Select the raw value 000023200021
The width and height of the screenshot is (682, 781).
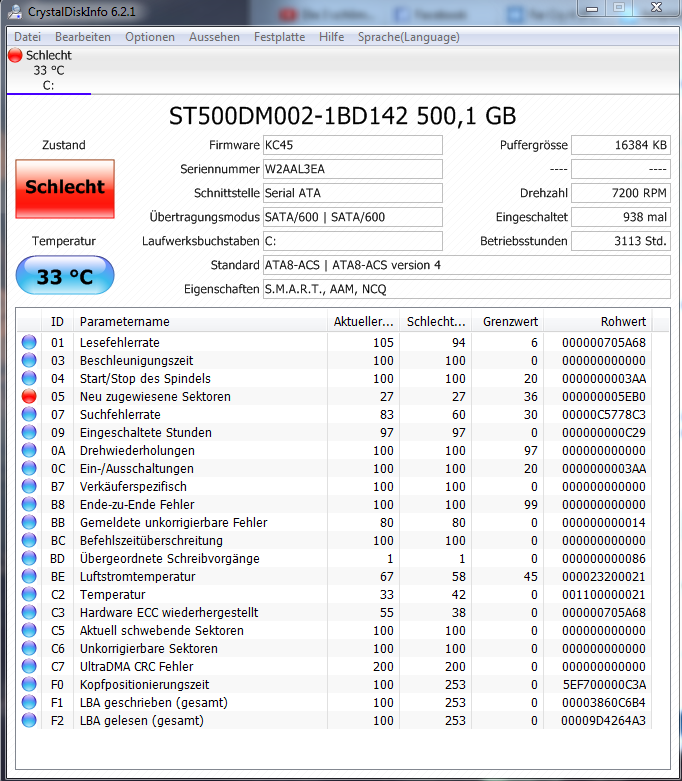[x=604, y=576]
